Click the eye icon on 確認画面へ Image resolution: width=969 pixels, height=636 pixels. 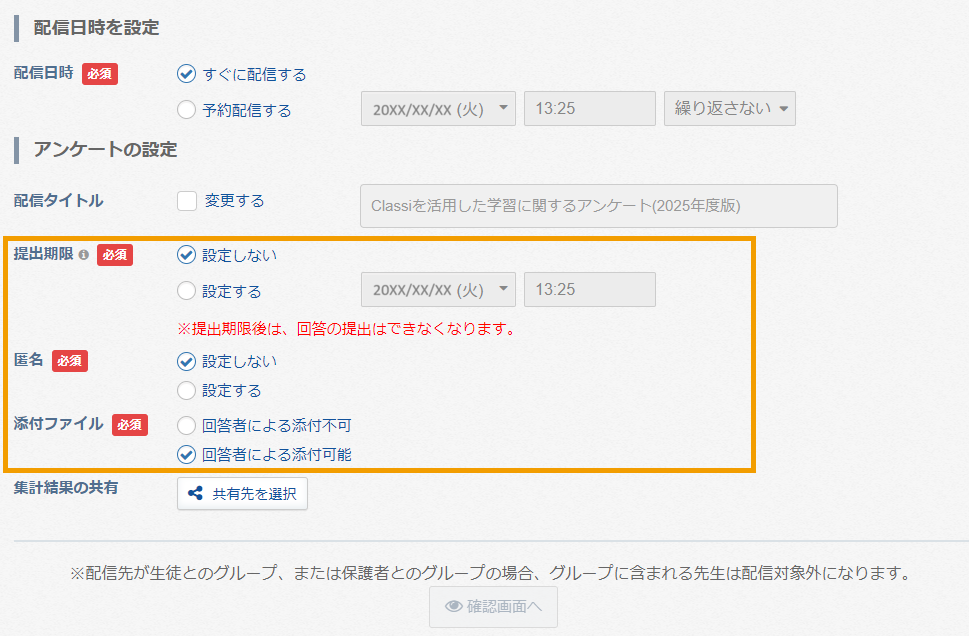pos(454,606)
